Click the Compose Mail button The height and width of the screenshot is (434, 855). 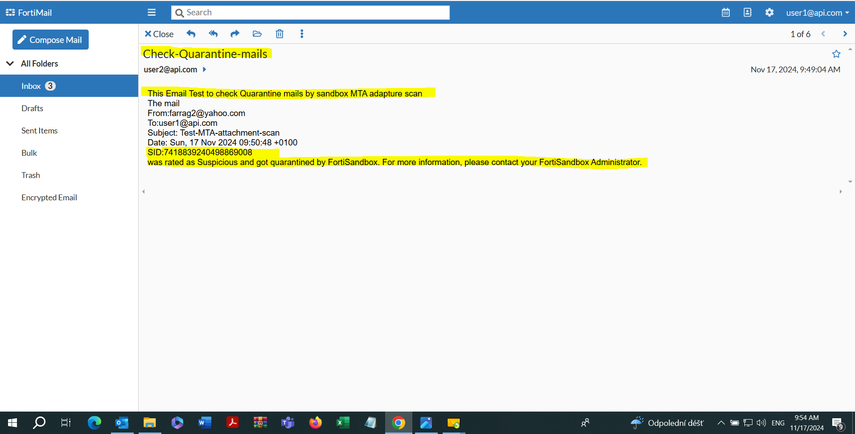pos(51,40)
